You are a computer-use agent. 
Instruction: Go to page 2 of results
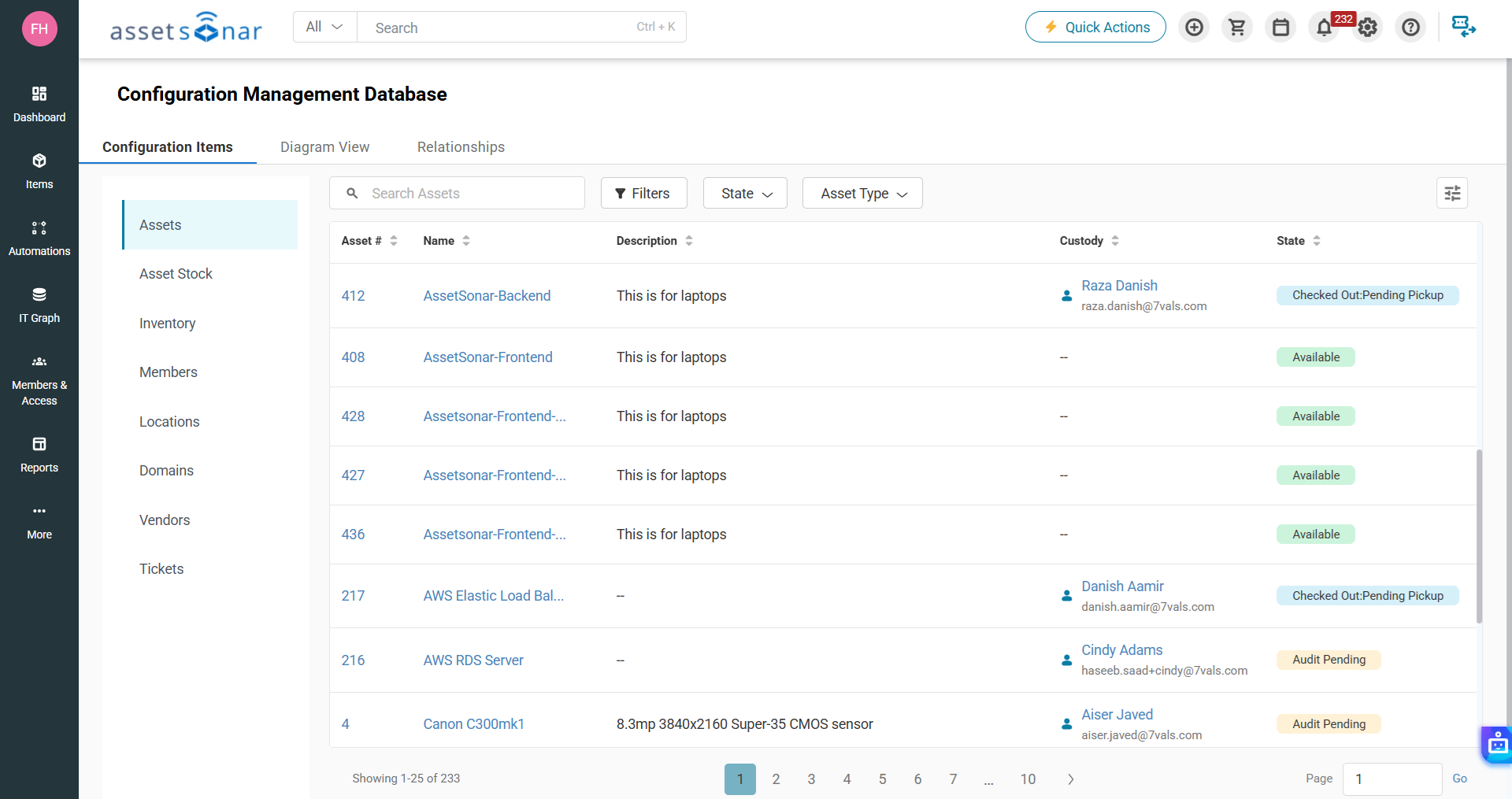click(776, 779)
